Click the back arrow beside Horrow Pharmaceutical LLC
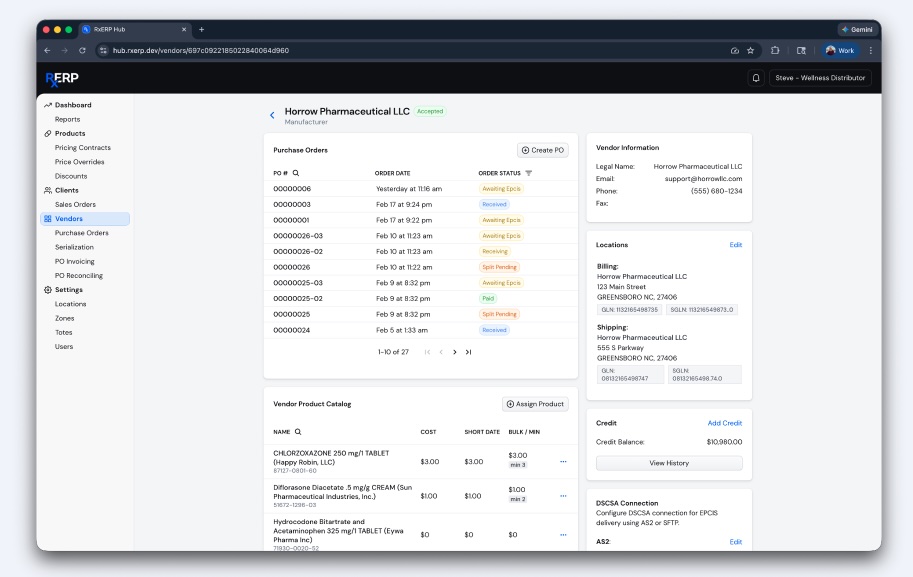This screenshot has width=913, height=577. click(270, 113)
